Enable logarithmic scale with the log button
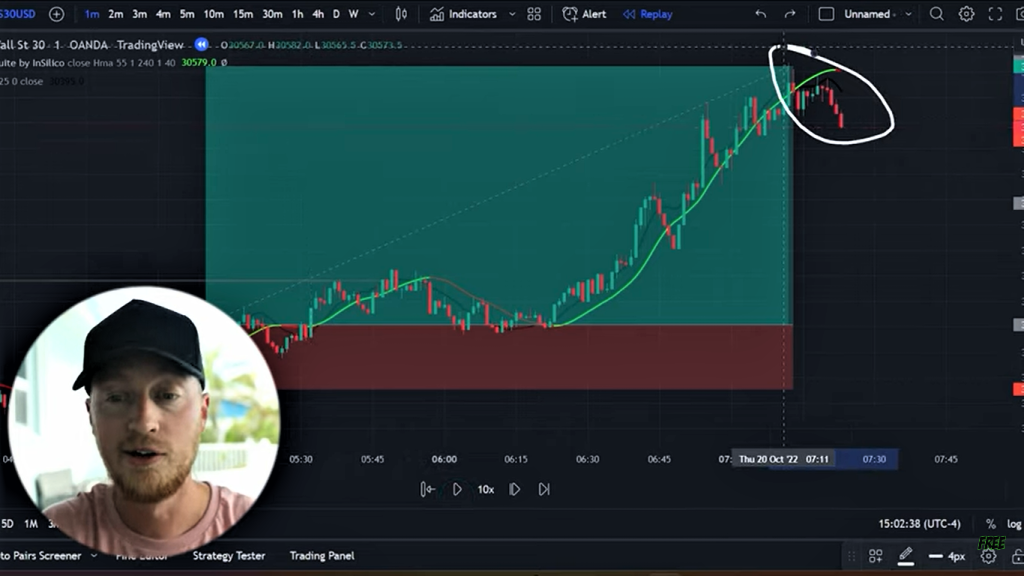Viewport: 1024px width, 576px height. tap(1013, 524)
